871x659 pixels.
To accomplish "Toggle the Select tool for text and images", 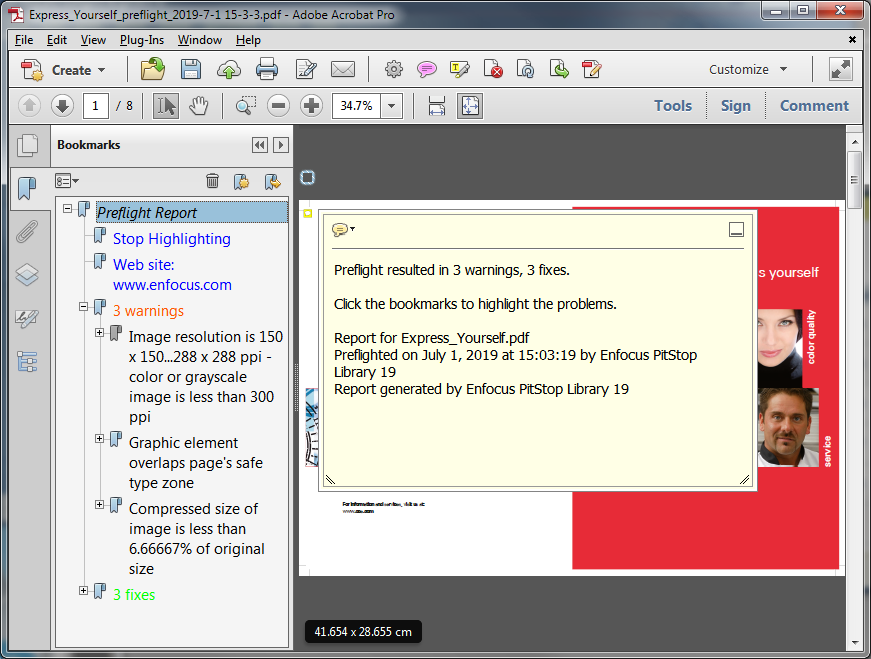I will [166, 106].
